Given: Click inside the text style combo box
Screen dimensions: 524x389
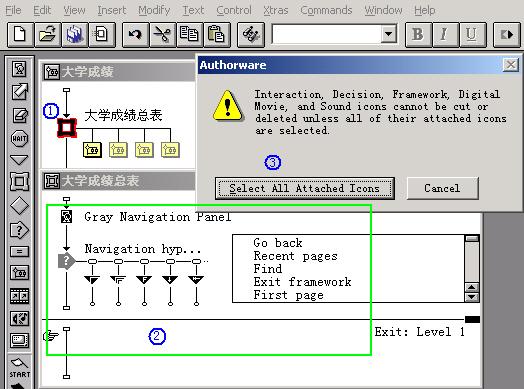Looking at the screenshot, I should [327, 34].
